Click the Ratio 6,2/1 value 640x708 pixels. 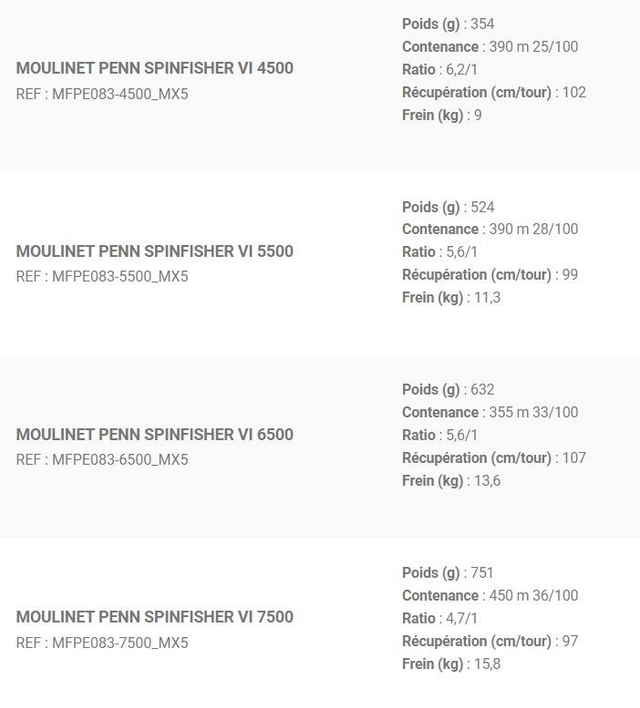pos(440,70)
